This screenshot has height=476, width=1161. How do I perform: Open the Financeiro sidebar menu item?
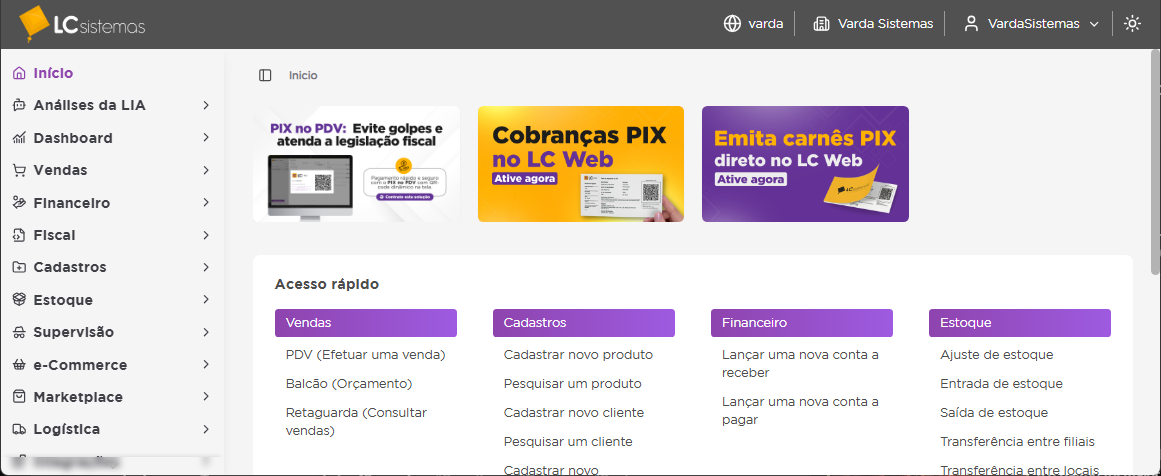click(112, 203)
